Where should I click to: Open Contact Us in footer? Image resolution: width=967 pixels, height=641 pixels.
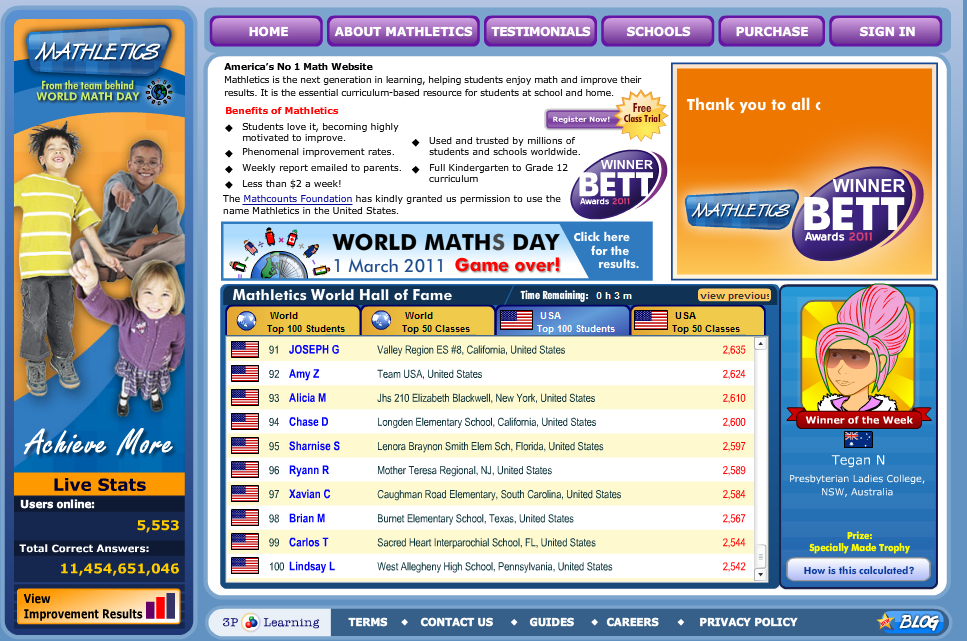[x=456, y=622]
